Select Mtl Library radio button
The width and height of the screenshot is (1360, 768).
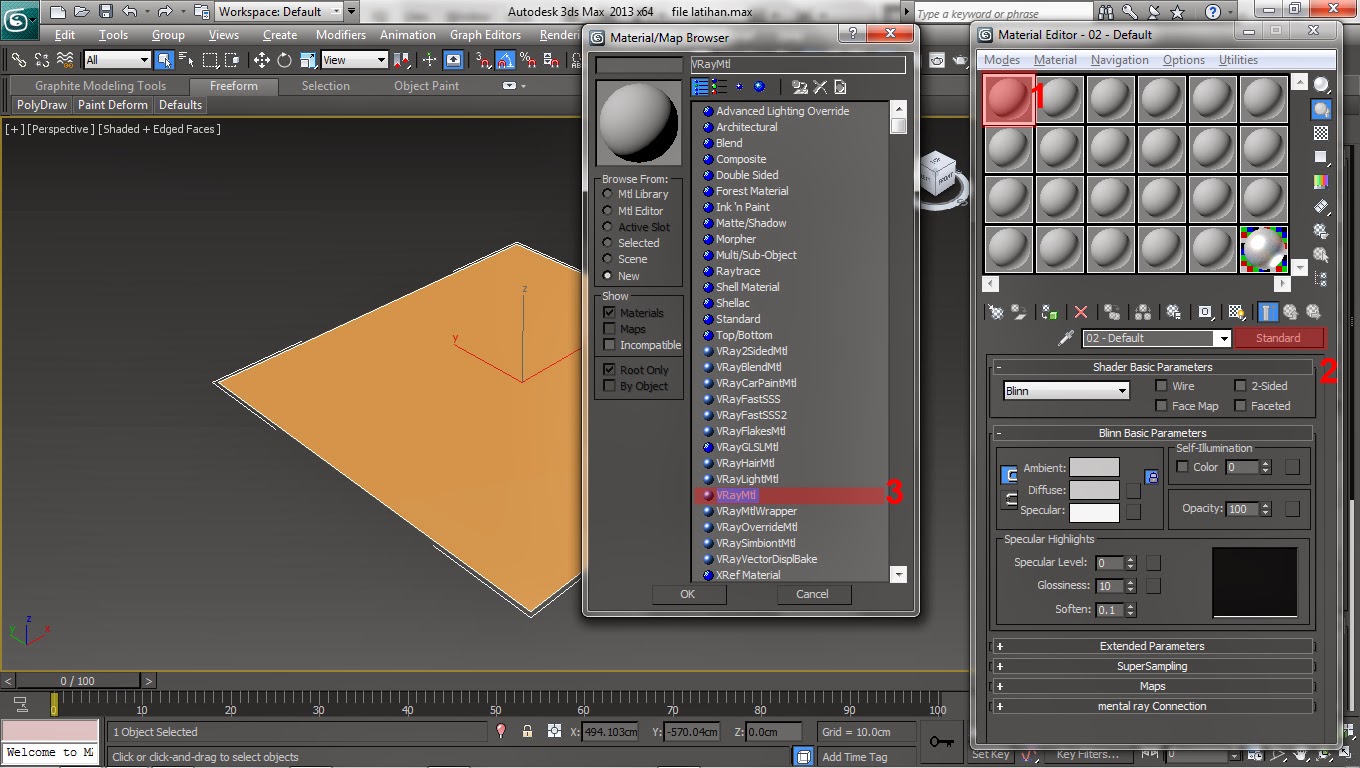tap(608, 194)
